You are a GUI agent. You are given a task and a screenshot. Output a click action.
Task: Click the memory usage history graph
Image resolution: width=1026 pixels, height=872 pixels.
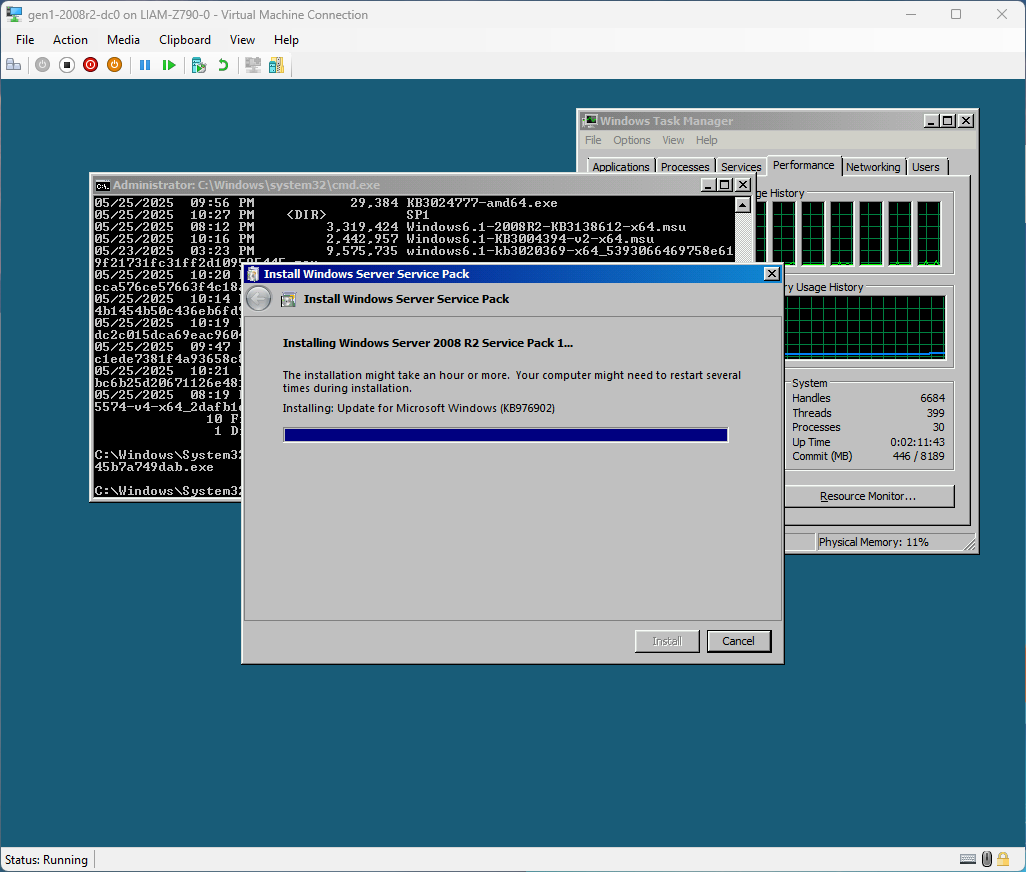tap(864, 326)
